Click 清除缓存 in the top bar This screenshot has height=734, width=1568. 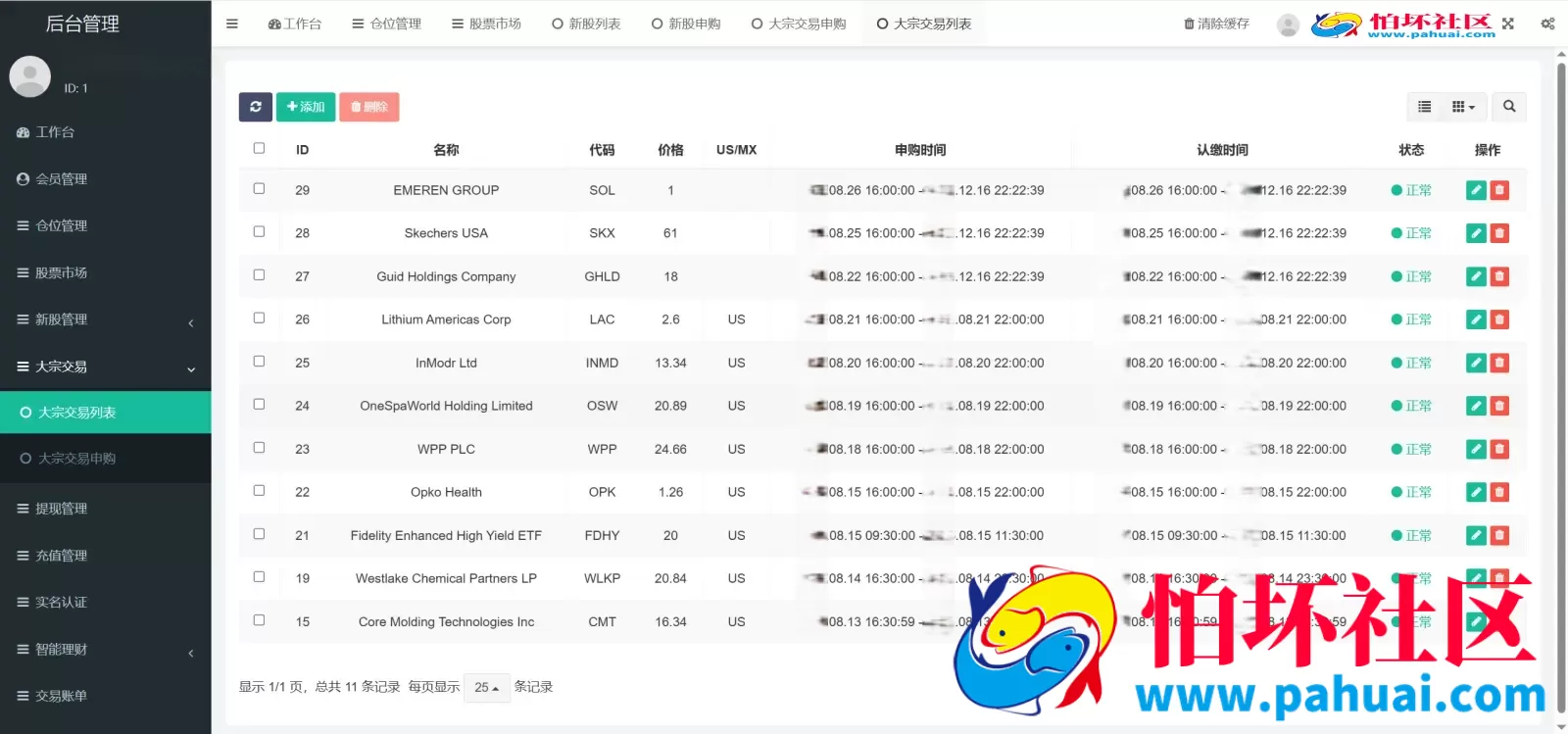pos(1216,24)
